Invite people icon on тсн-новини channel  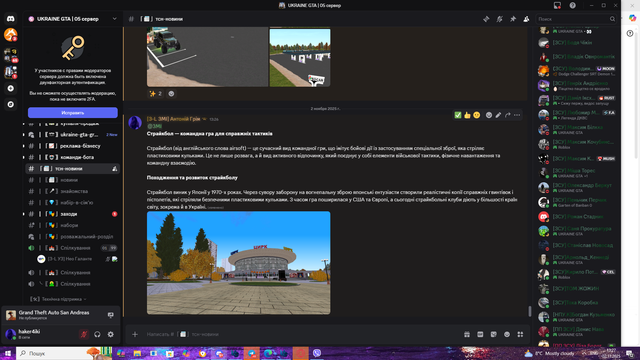click(115, 169)
